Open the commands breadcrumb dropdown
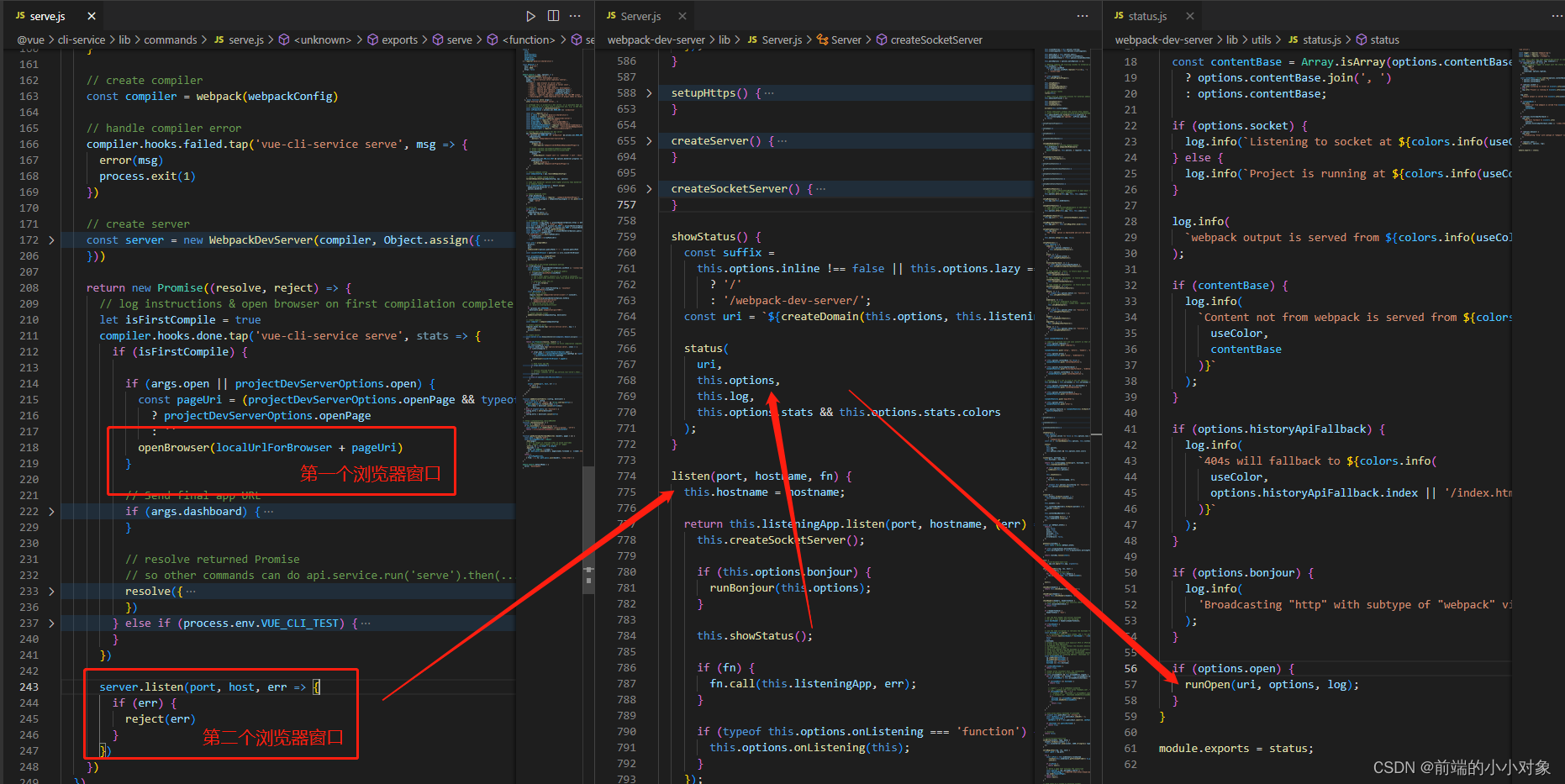The width and height of the screenshot is (1565, 784). tap(171, 39)
